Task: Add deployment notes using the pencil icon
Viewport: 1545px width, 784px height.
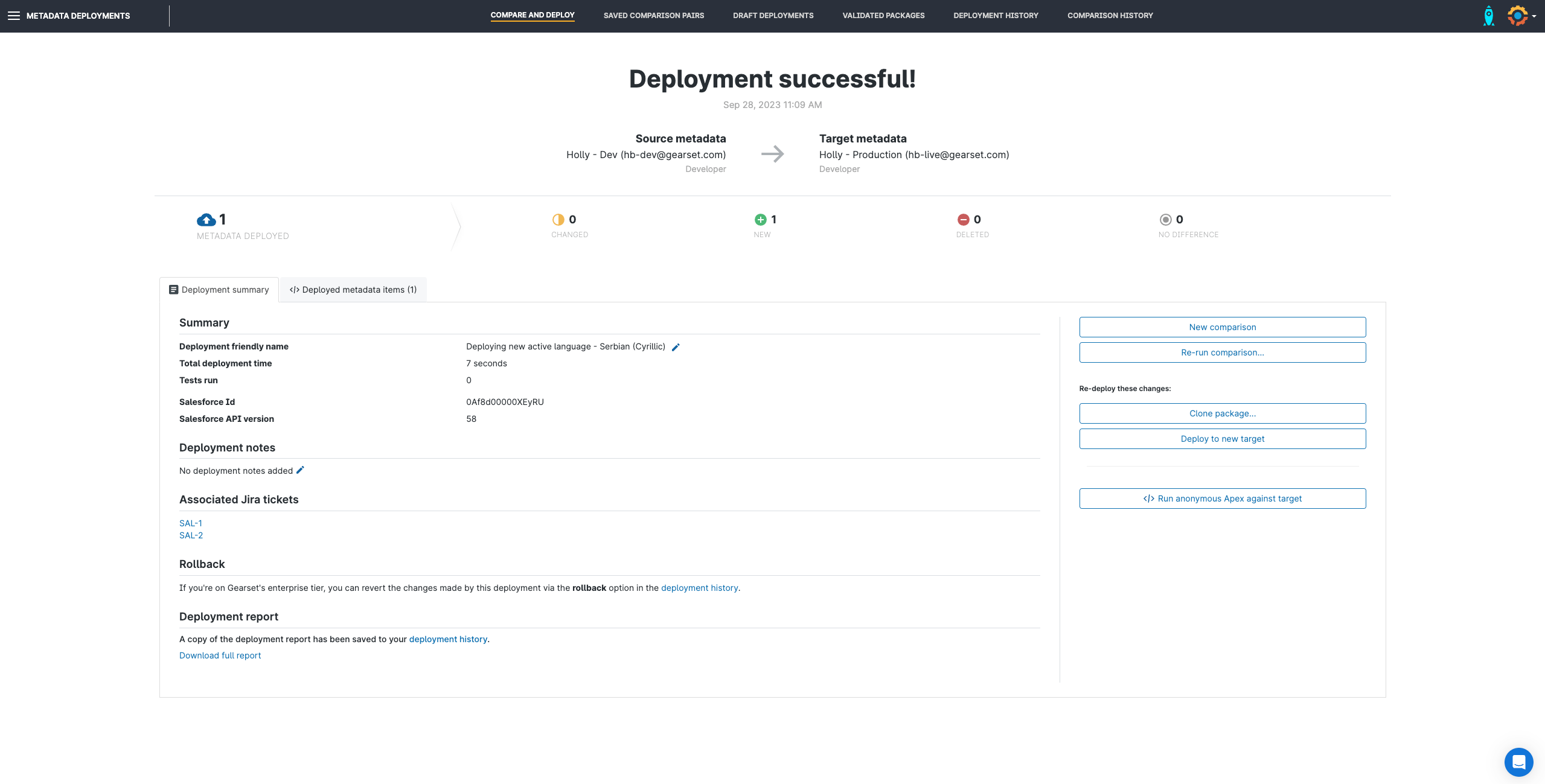Action: click(x=300, y=470)
